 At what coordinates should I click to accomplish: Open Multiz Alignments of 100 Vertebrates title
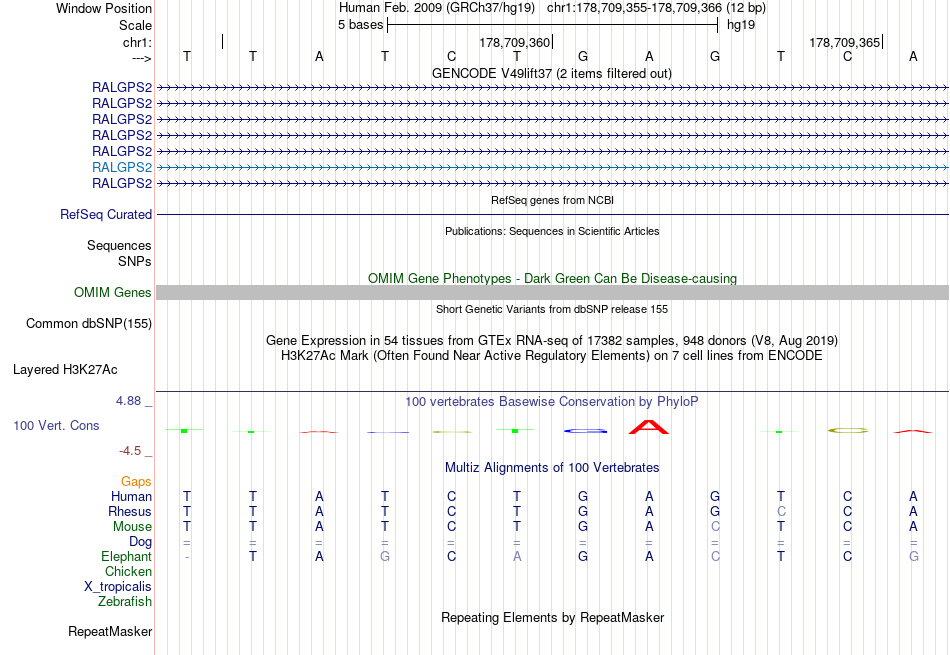click(x=552, y=468)
